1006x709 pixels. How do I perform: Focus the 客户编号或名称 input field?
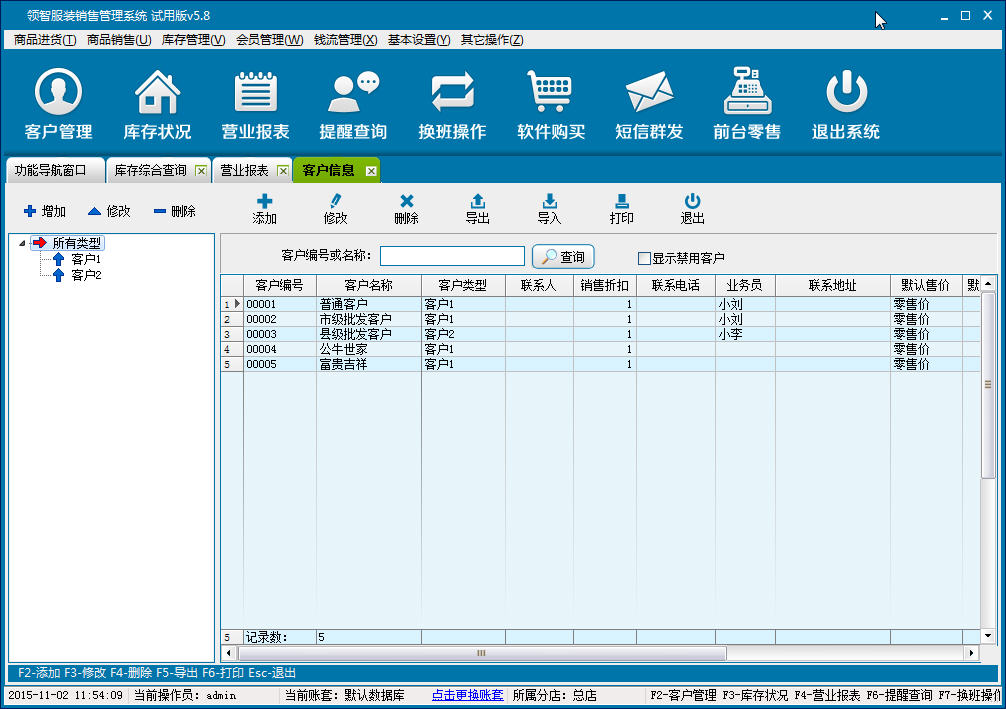click(x=452, y=255)
